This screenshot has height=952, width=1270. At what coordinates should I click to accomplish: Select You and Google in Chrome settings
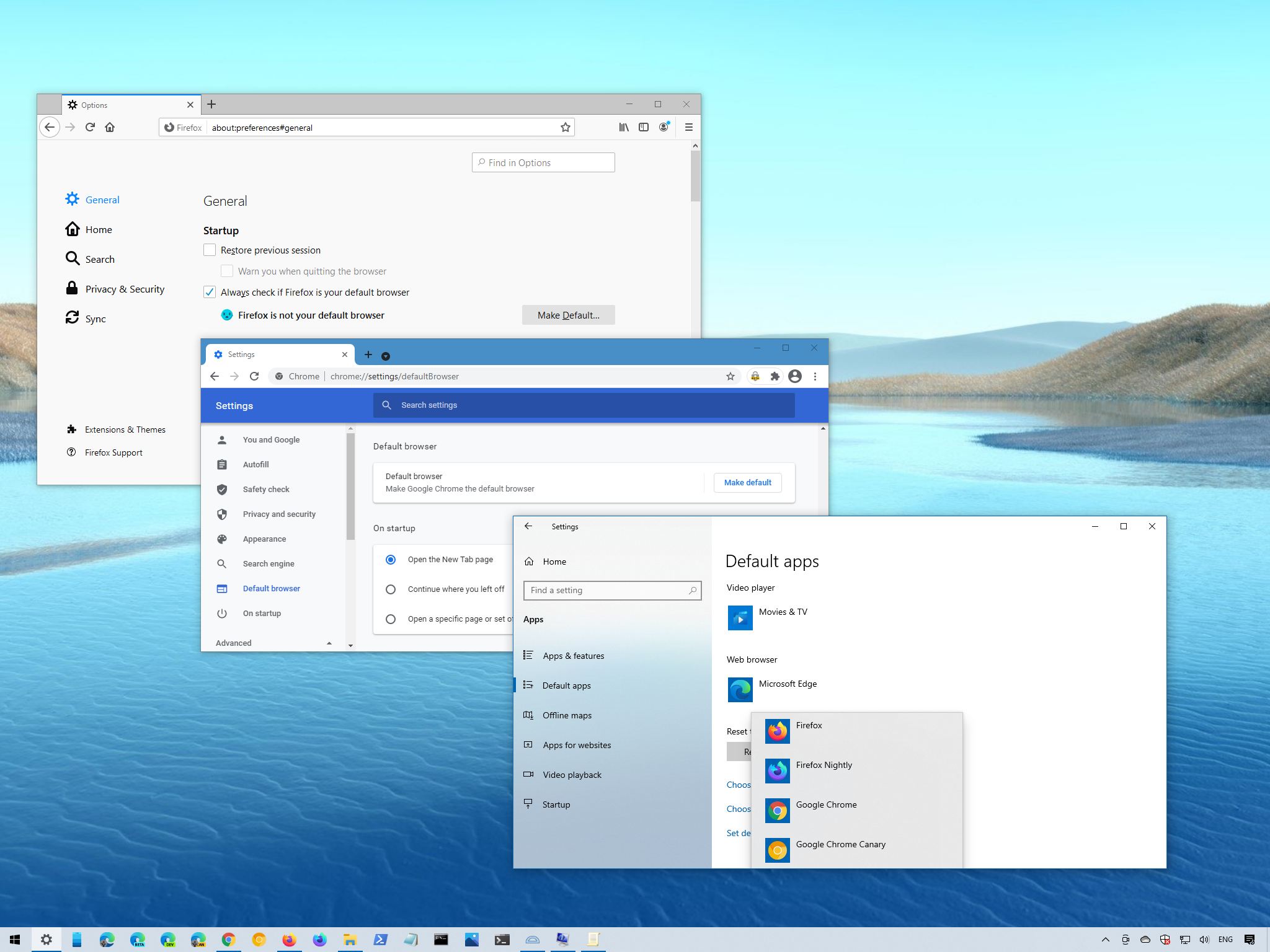point(271,439)
